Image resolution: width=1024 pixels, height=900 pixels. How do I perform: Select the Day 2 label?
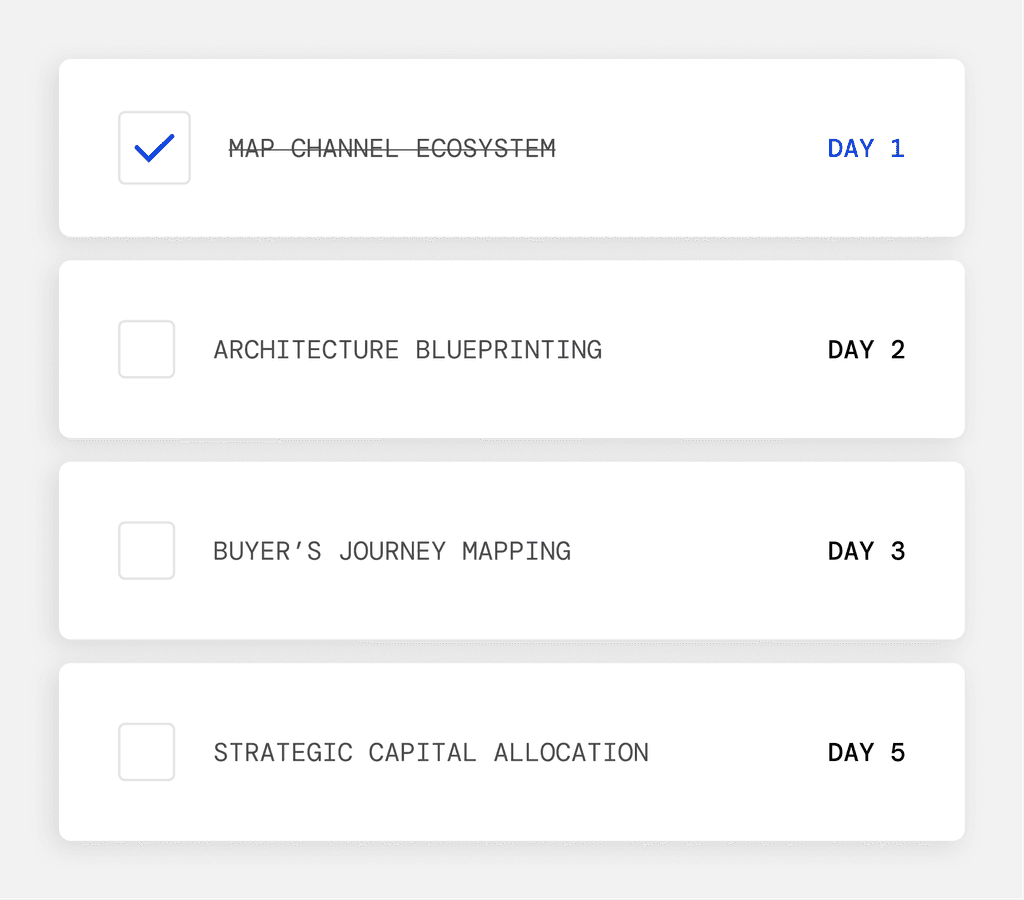866,350
